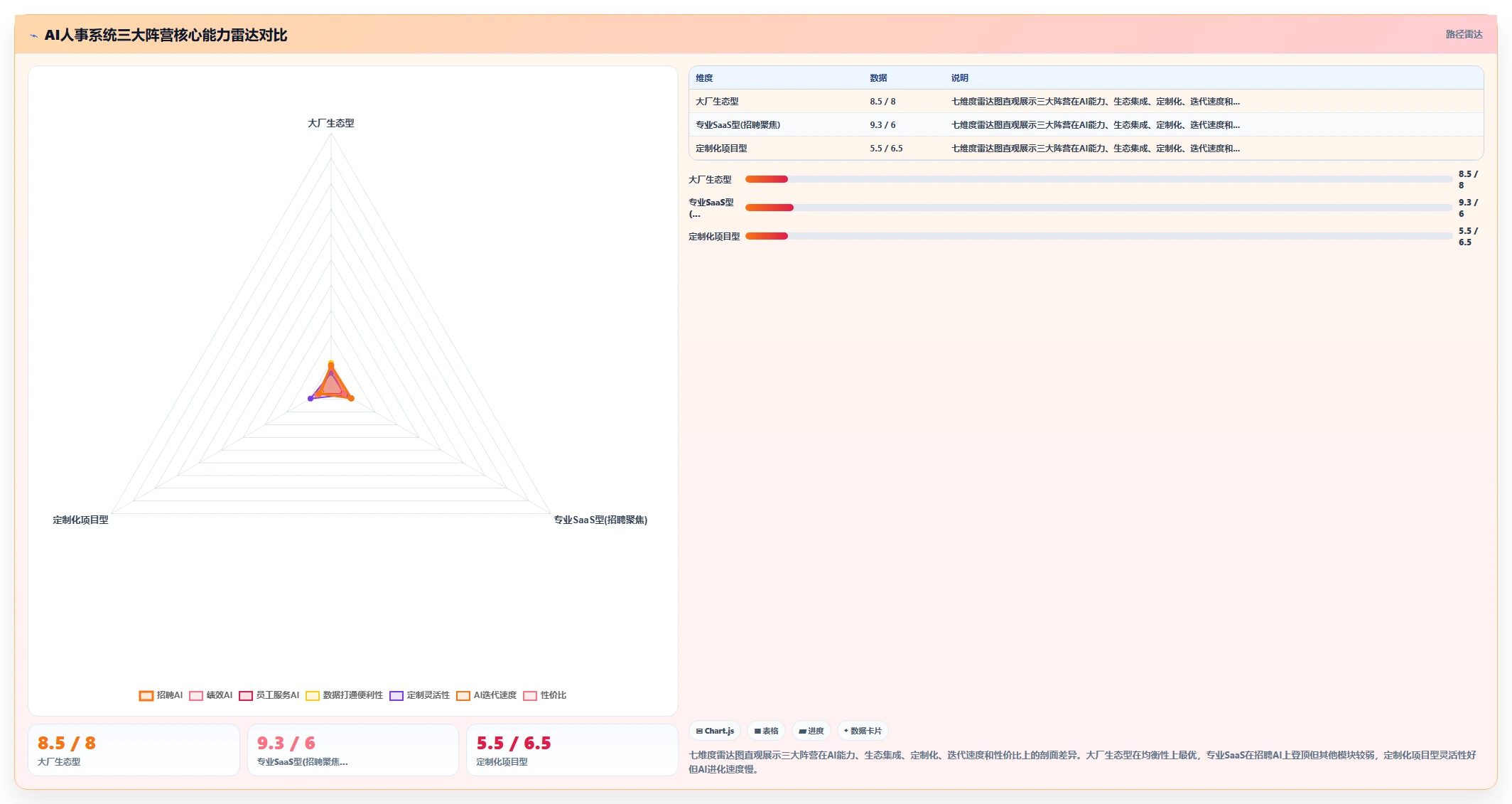Toggle the AI迭代速度 legend item
The image size is (1512, 804).
click(486, 695)
